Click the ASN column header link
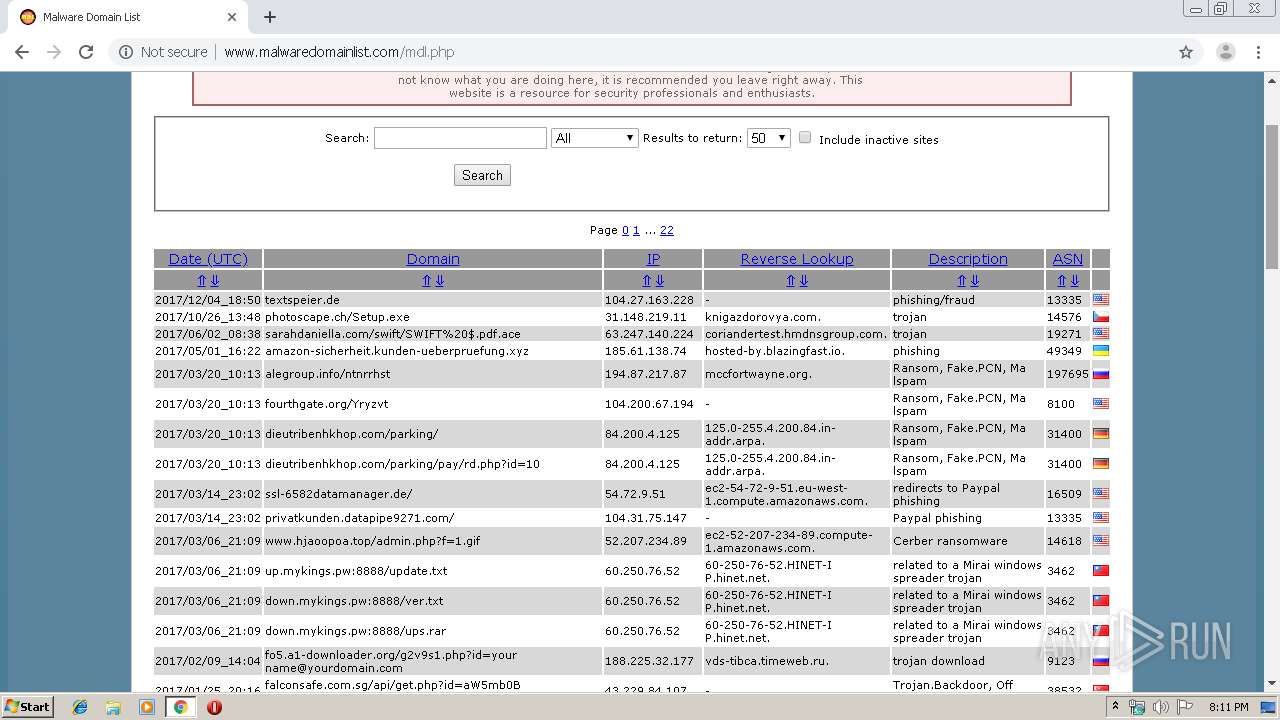Viewport: 1280px width, 720px height. (1068, 258)
